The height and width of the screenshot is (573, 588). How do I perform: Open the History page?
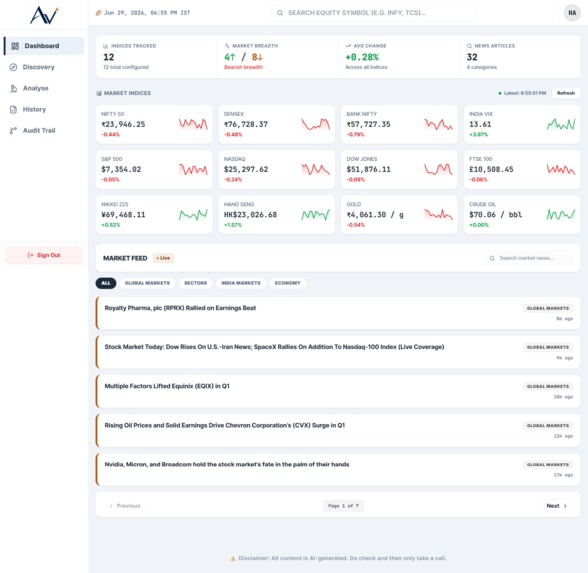pos(44,110)
